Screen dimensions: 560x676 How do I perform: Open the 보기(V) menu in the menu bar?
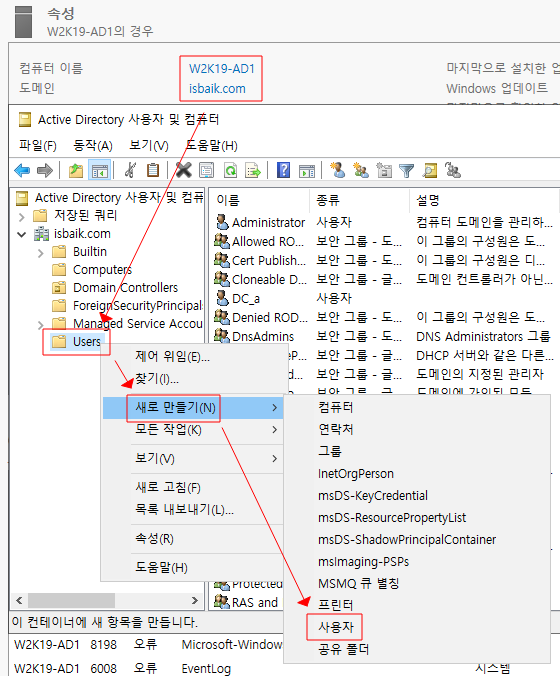point(149,146)
